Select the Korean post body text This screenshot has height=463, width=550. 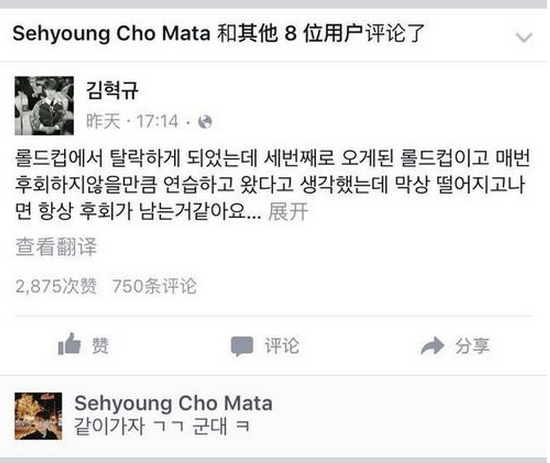(x=272, y=184)
